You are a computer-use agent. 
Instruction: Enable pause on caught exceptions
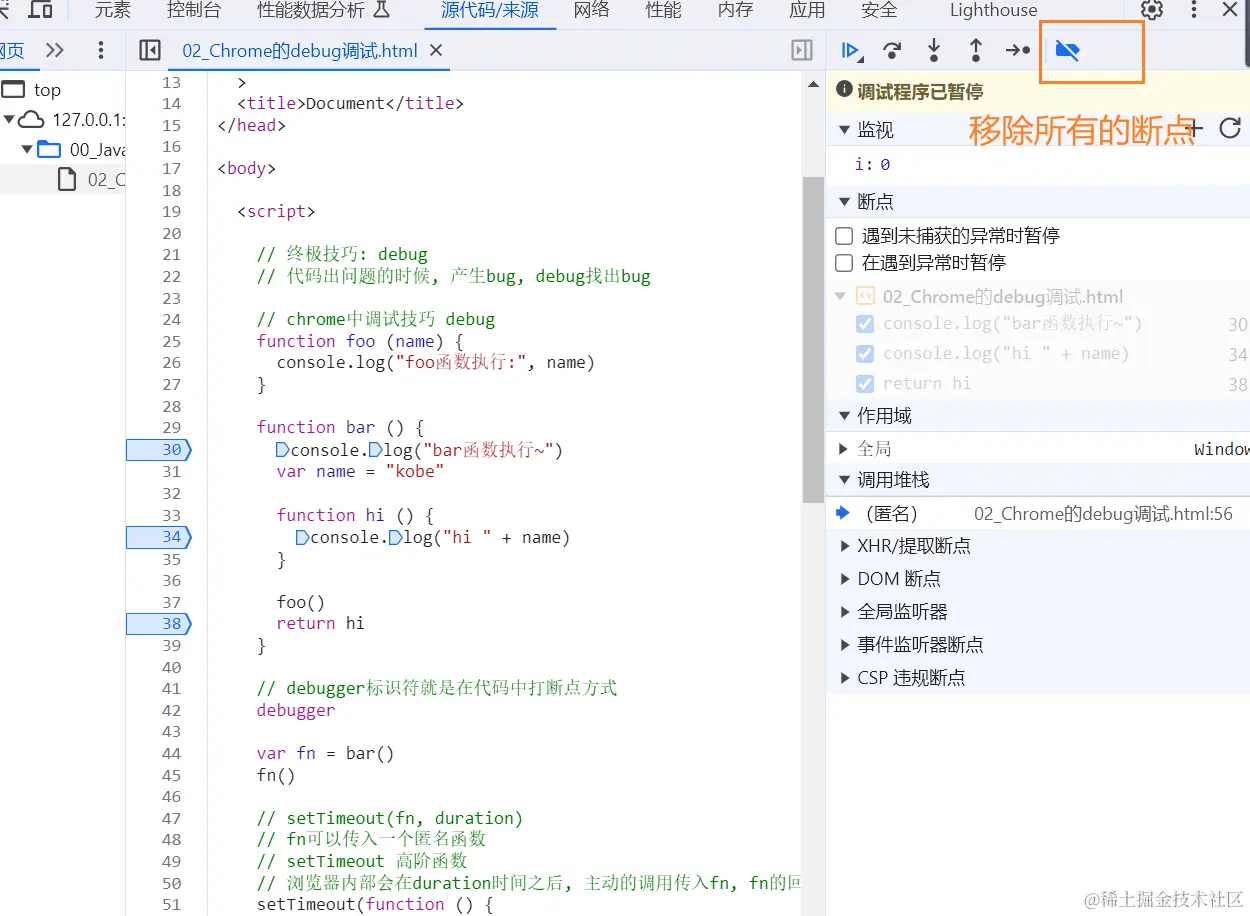844,263
